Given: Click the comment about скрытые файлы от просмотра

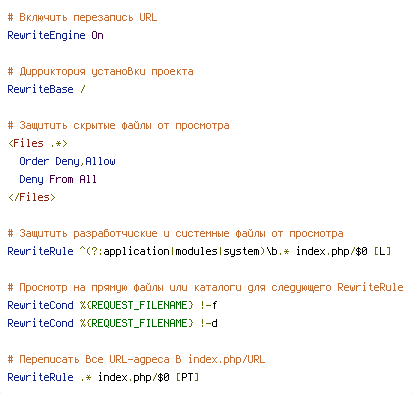Looking at the screenshot, I should click(118, 126).
